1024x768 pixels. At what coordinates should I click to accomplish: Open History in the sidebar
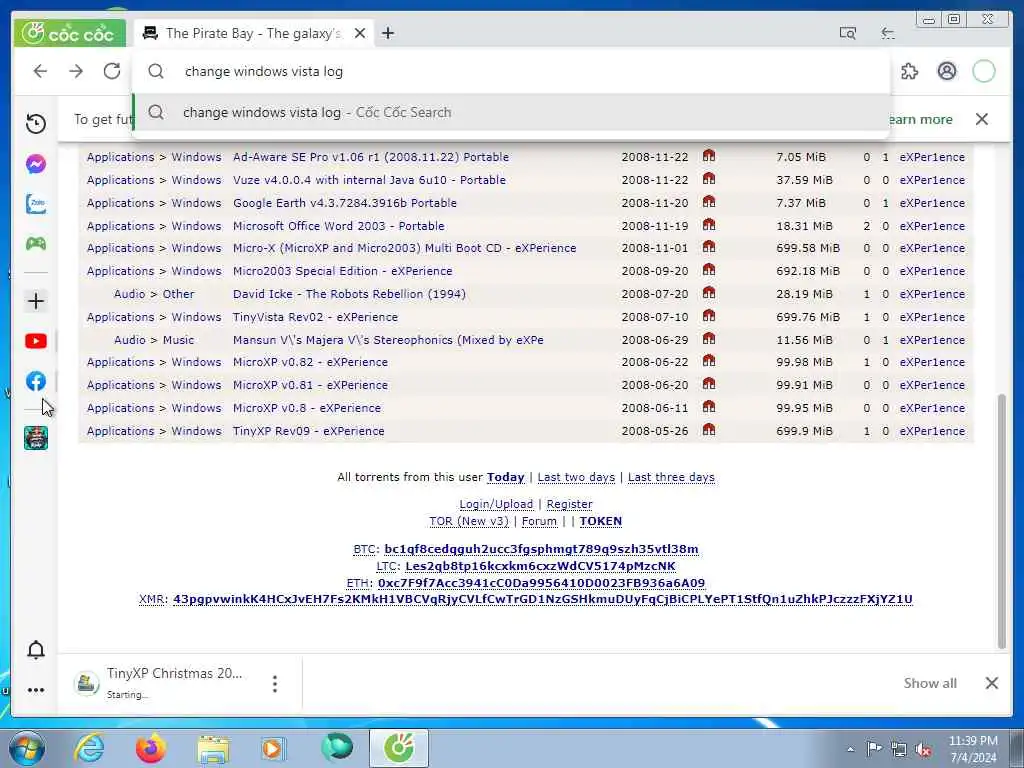(x=36, y=123)
